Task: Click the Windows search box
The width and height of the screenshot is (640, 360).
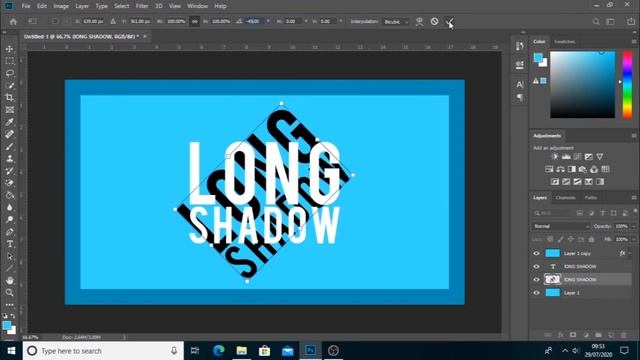Action: click(x=103, y=351)
